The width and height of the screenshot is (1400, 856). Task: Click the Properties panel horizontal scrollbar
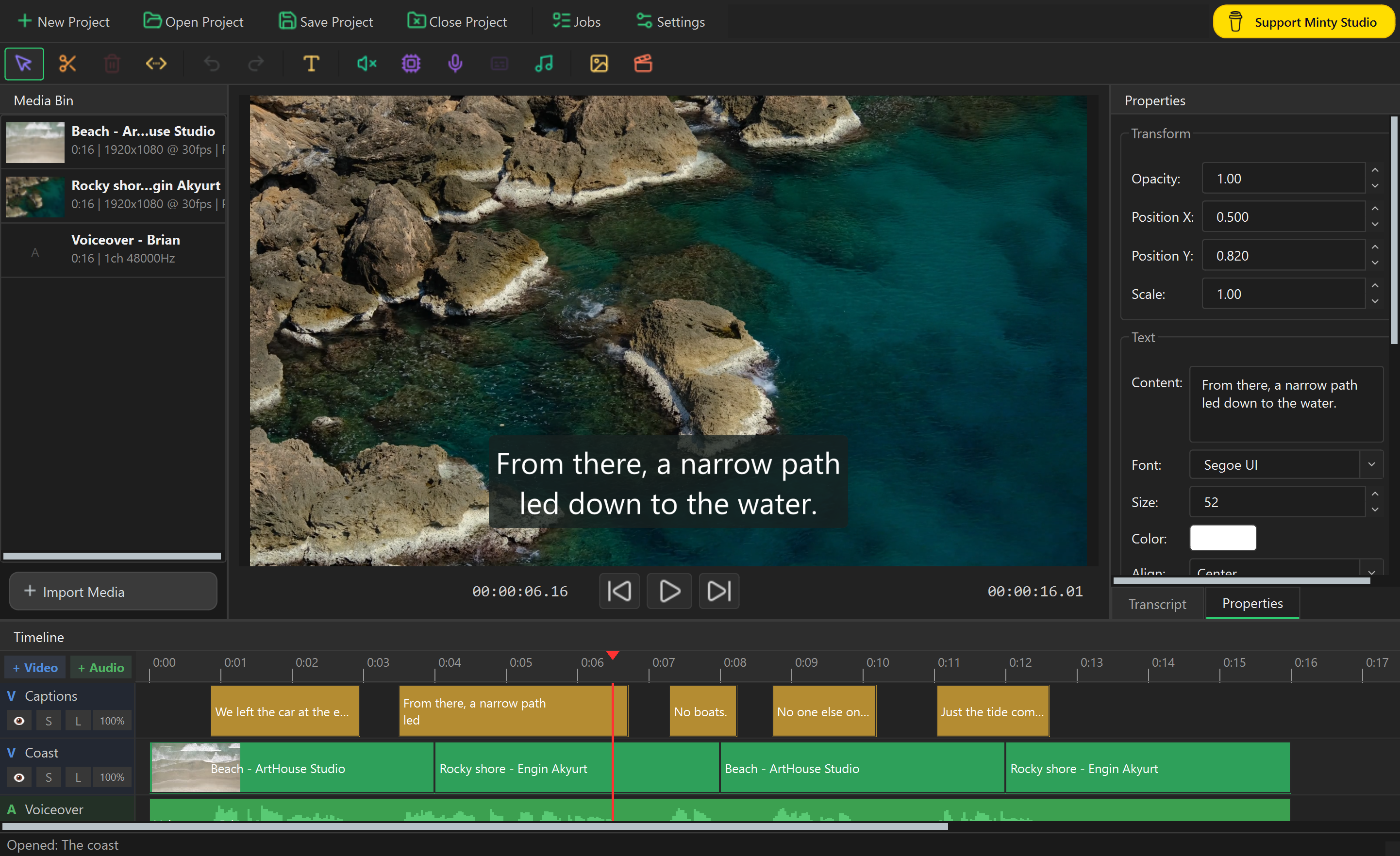(x=1241, y=580)
